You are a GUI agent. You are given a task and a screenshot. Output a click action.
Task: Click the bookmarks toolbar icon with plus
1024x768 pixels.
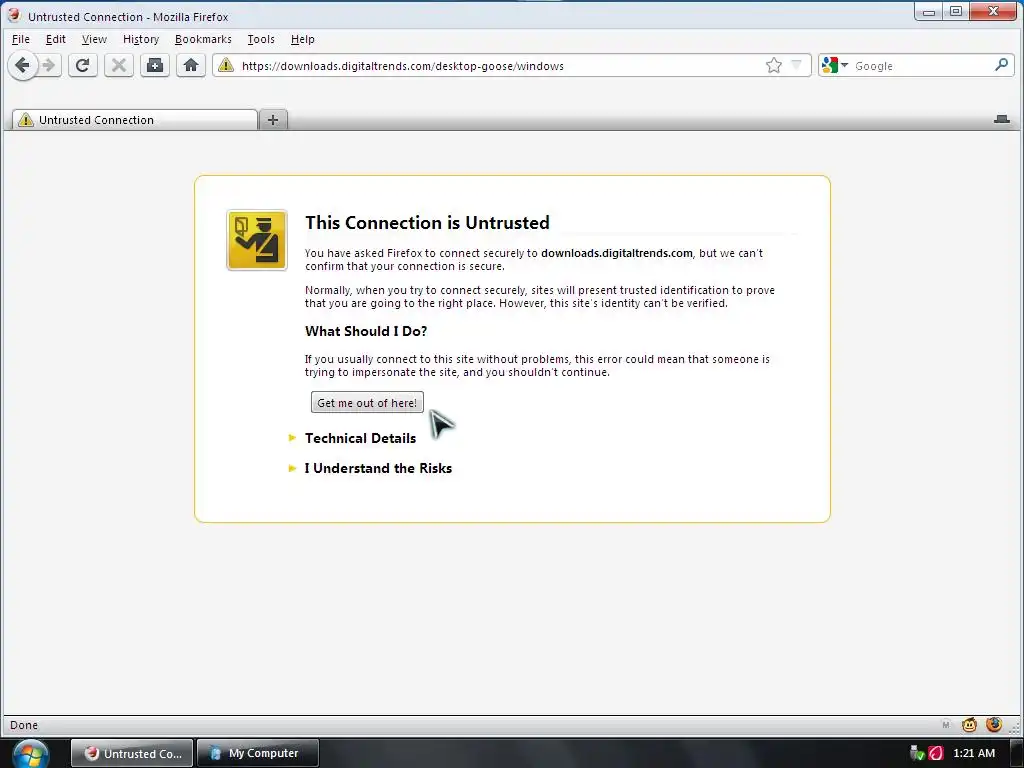[x=155, y=65]
